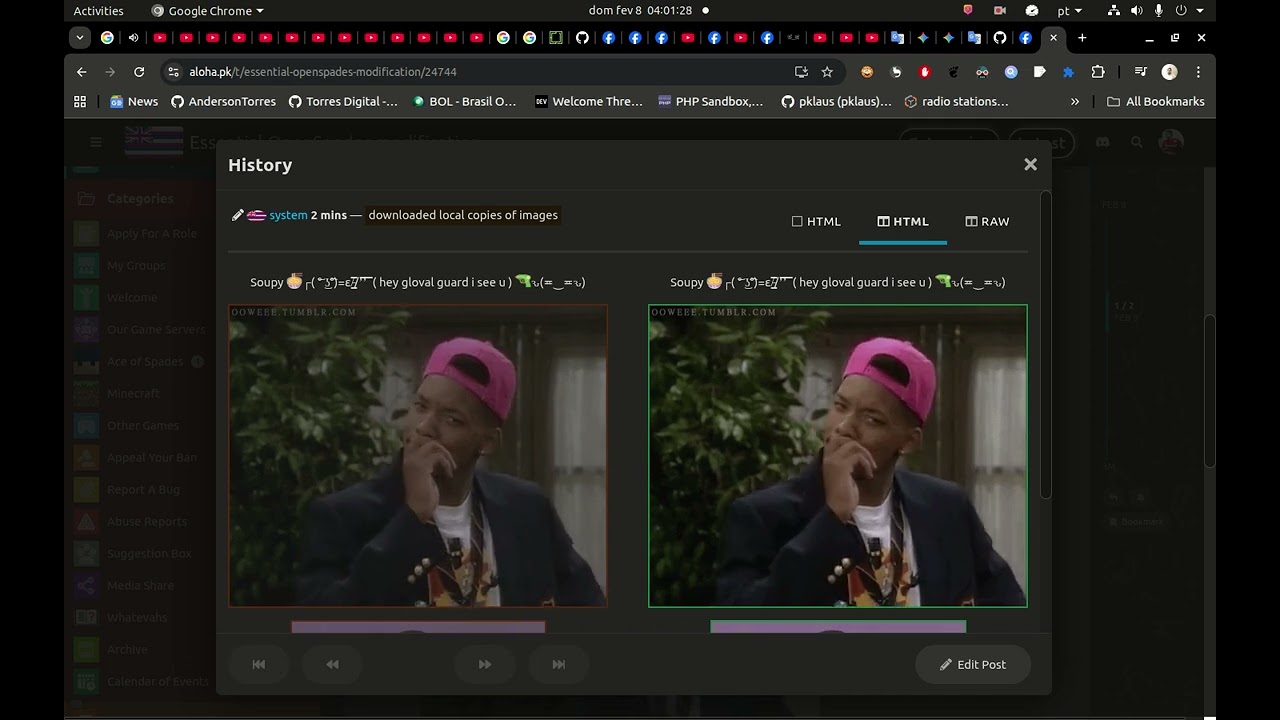
Task: Click the revised image on the right
Action: click(837, 456)
